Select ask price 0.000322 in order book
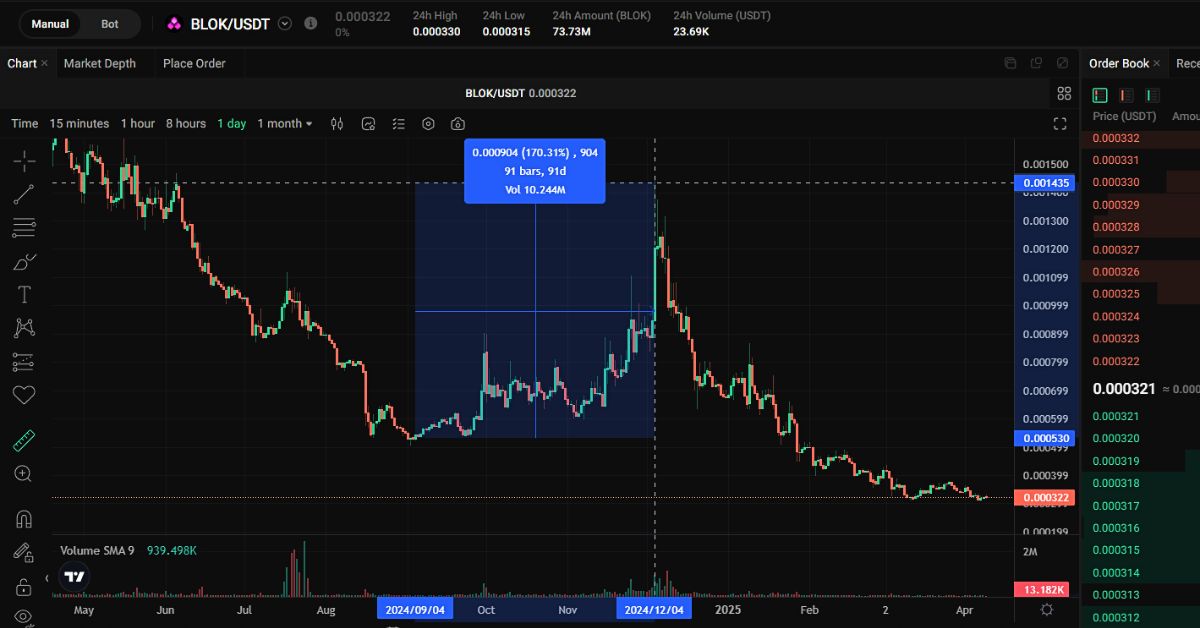Viewport: 1200px width, 628px height. click(x=1116, y=361)
